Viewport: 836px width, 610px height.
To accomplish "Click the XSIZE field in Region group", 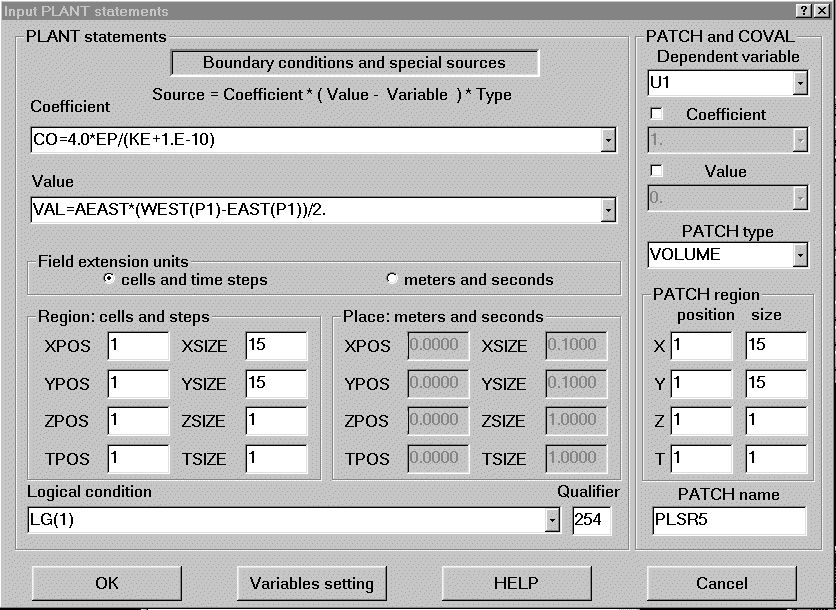I will [275, 346].
